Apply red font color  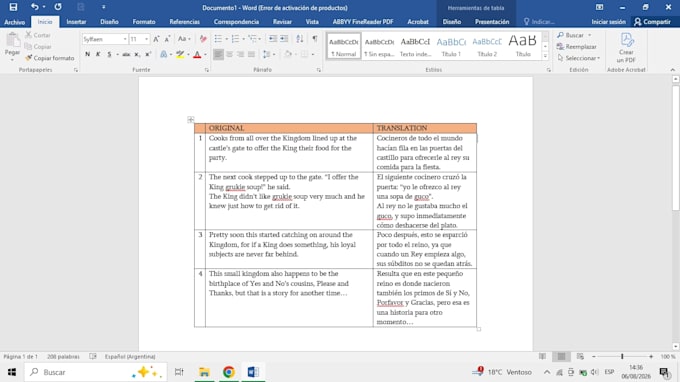coord(197,54)
